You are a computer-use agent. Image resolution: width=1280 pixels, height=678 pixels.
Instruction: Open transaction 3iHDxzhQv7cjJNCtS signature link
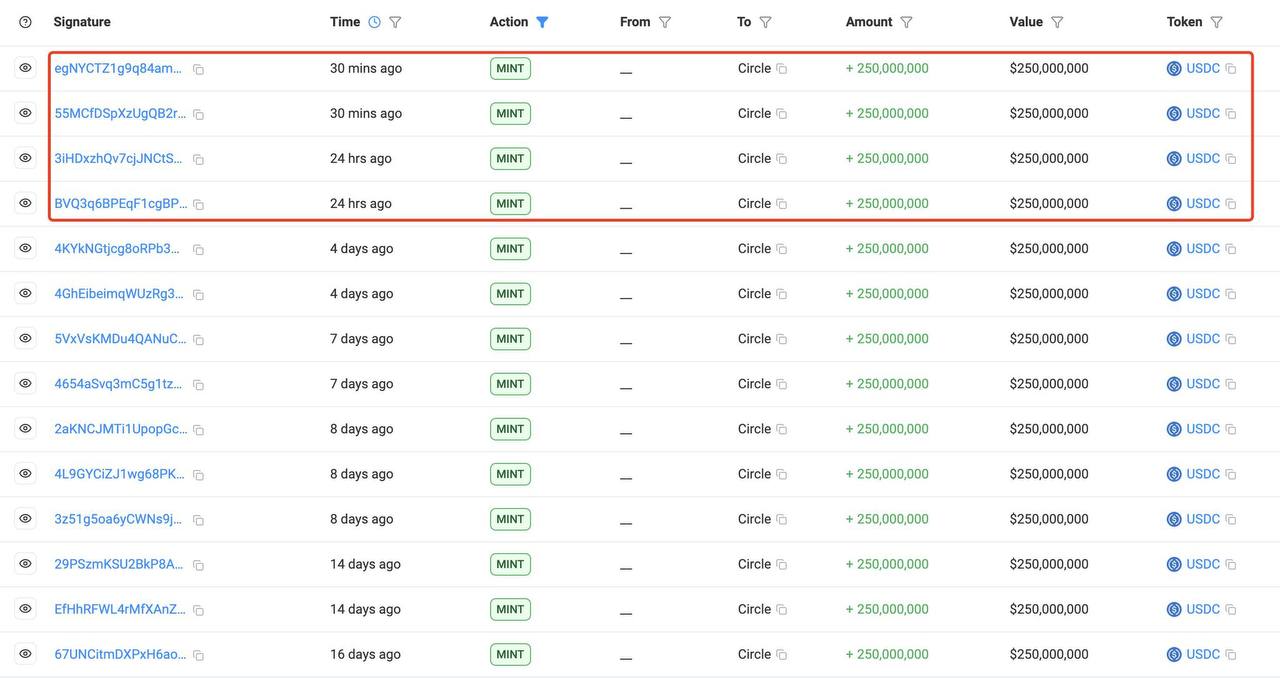(x=119, y=158)
